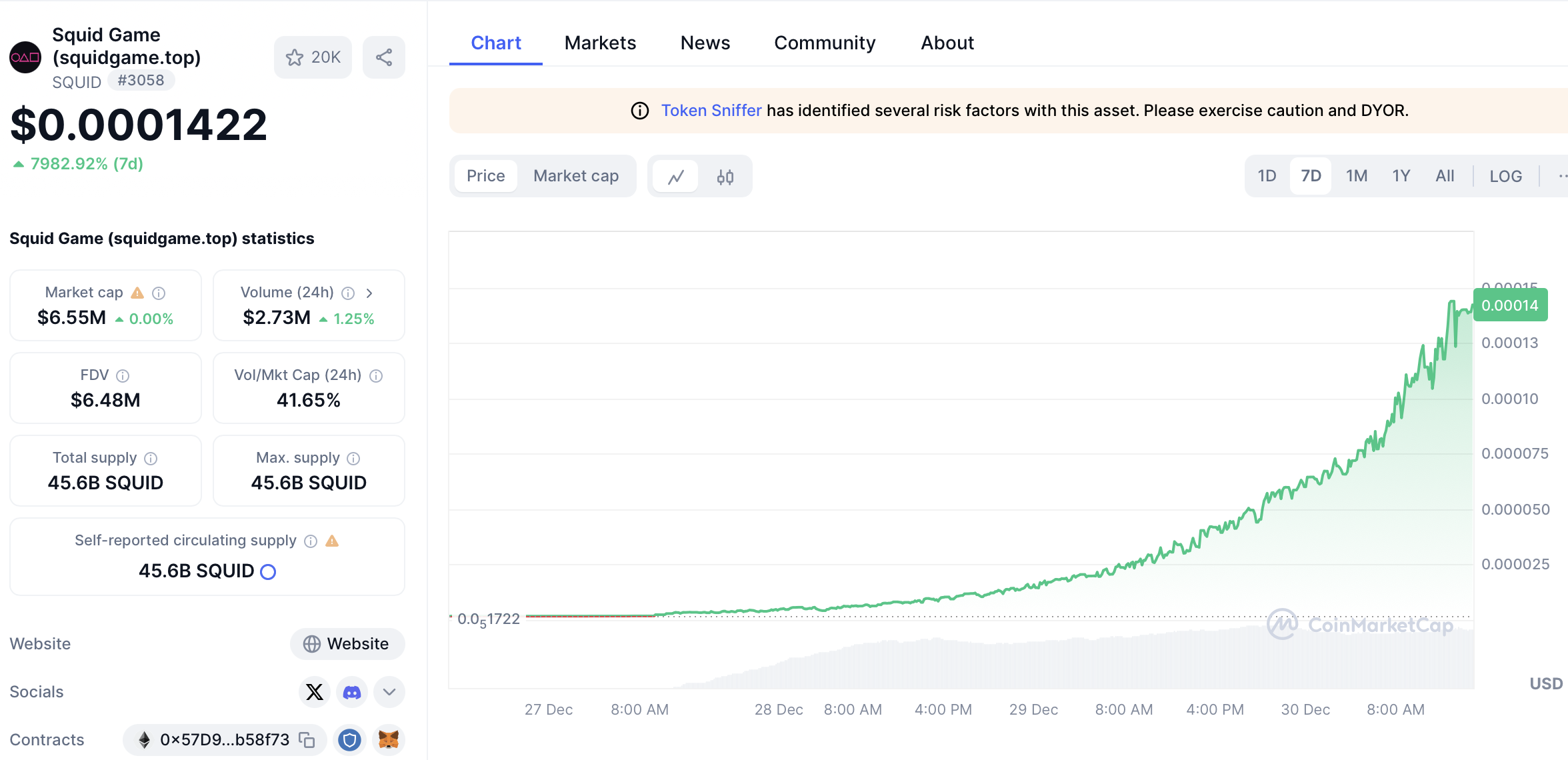The height and width of the screenshot is (760, 1568).
Task: Switch to line chart view icon
Action: (x=676, y=177)
